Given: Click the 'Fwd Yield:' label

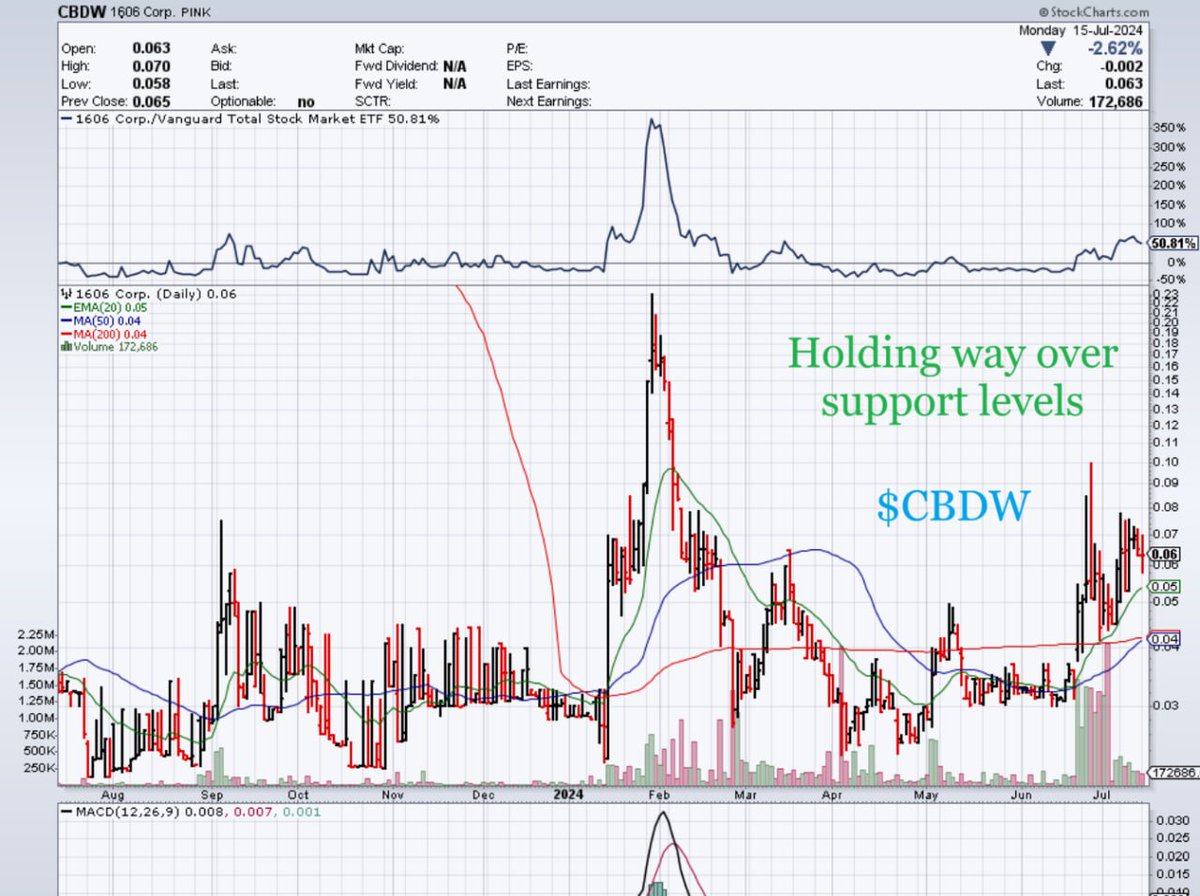Looking at the screenshot, I should pyautogui.click(x=386, y=83).
